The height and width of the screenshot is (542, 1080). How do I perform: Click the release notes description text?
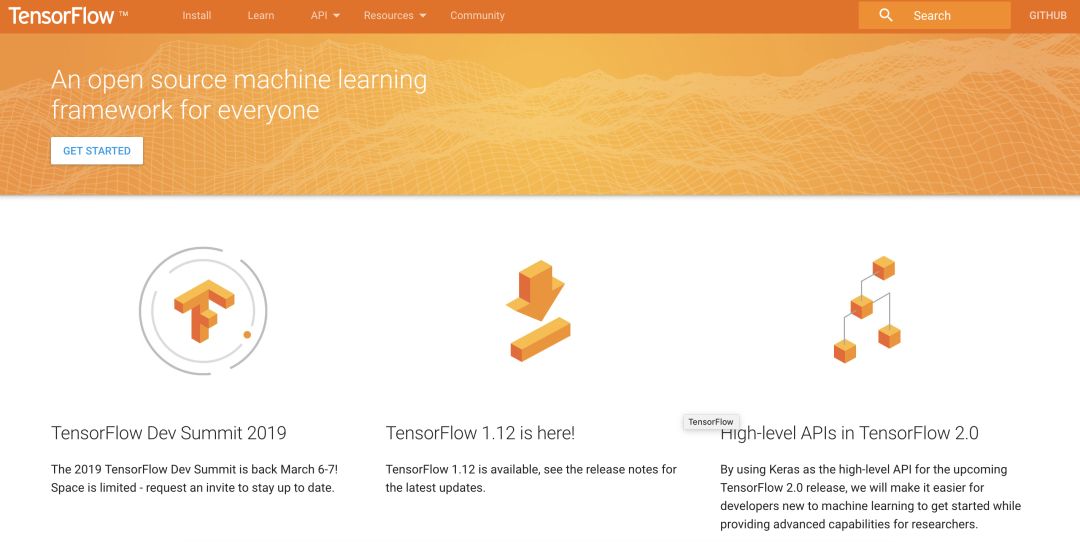[531, 479]
